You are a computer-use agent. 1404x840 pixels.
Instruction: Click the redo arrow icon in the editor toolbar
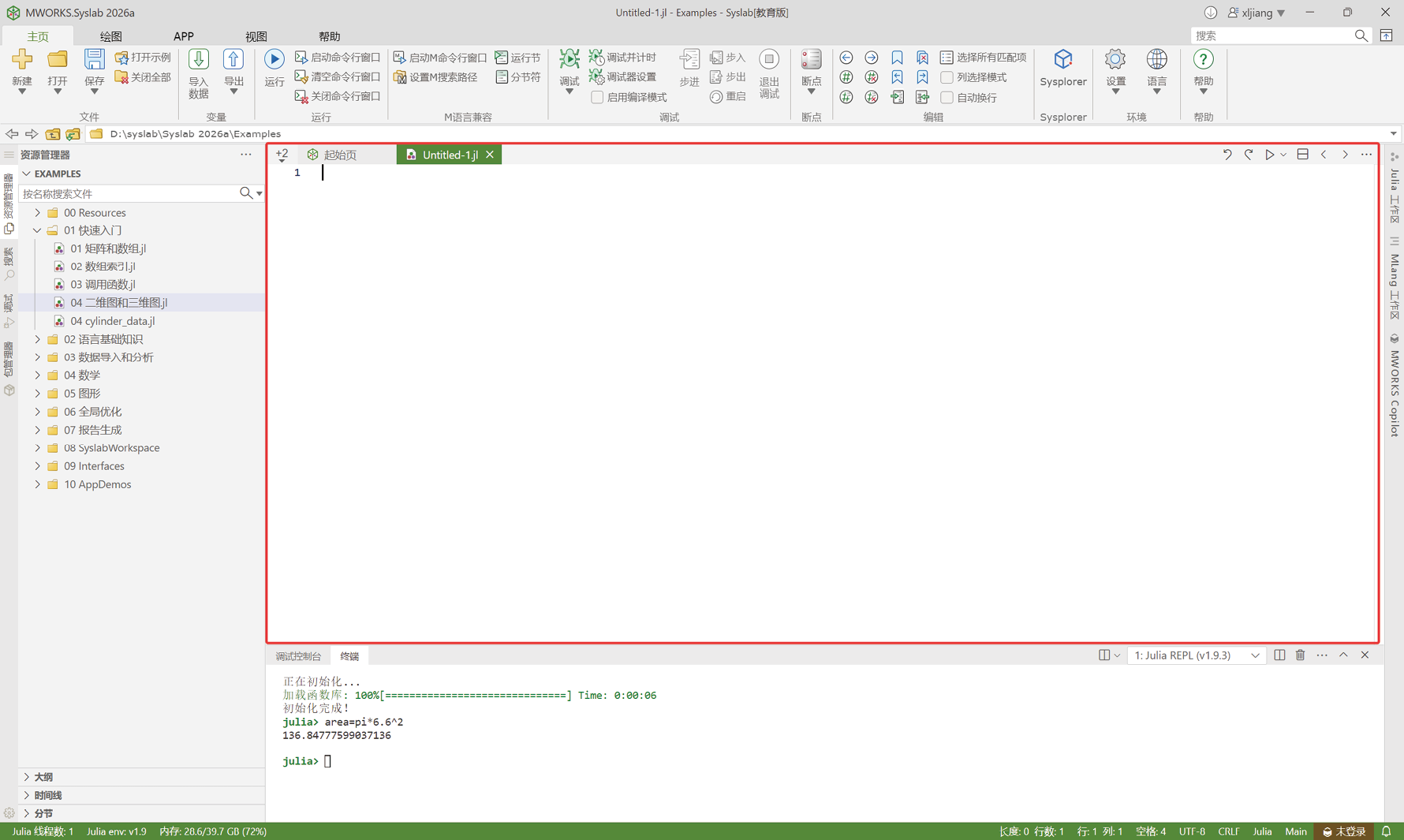click(x=1249, y=155)
